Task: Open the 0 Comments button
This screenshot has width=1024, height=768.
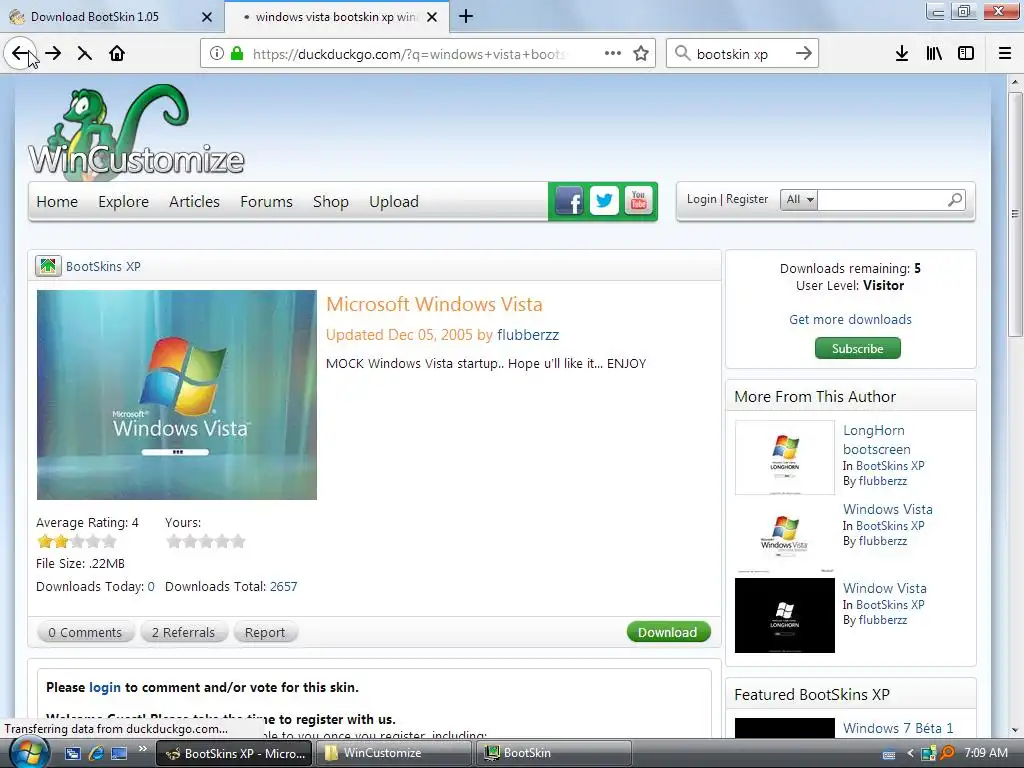Action: click(85, 632)
